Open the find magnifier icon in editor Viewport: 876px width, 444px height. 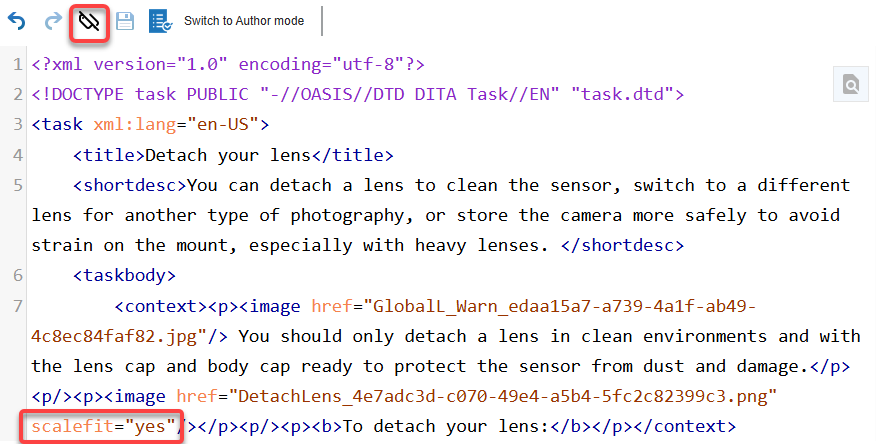tap(851, 86)
